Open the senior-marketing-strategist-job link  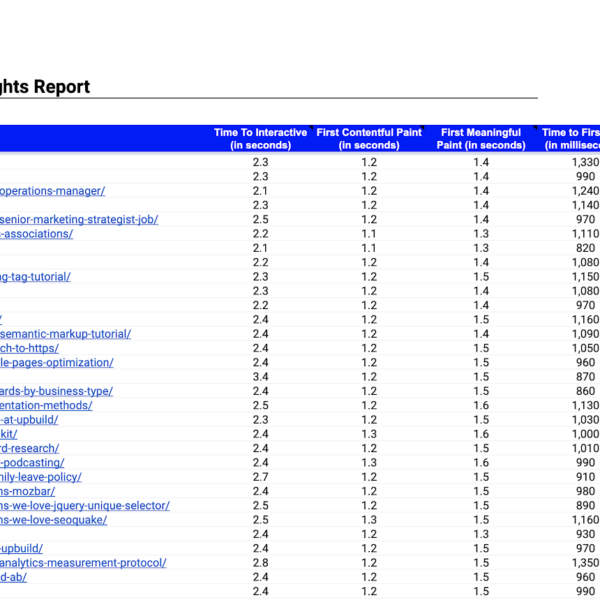(x=79, y=220)
